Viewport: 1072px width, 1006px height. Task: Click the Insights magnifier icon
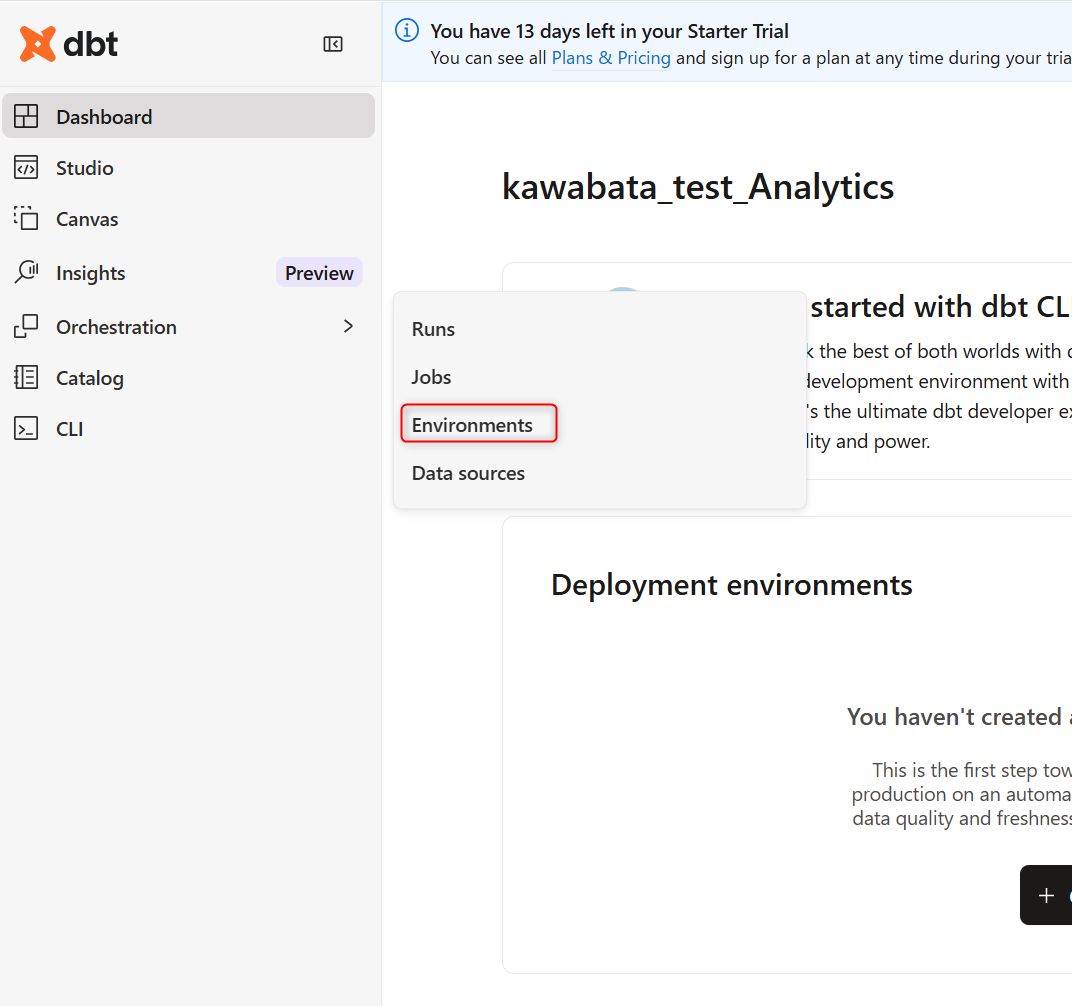click(26, 272)
